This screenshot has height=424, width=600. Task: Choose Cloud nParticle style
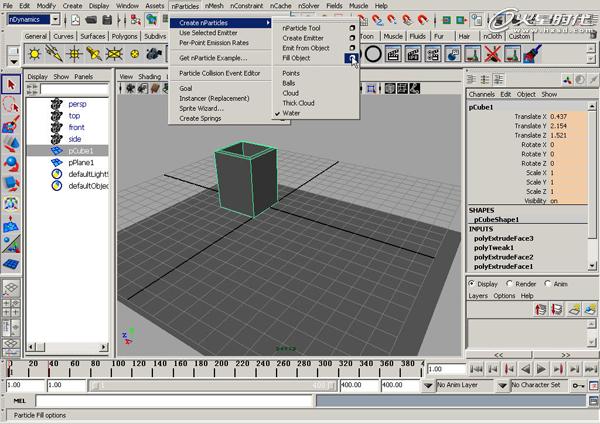pos(290,93)
